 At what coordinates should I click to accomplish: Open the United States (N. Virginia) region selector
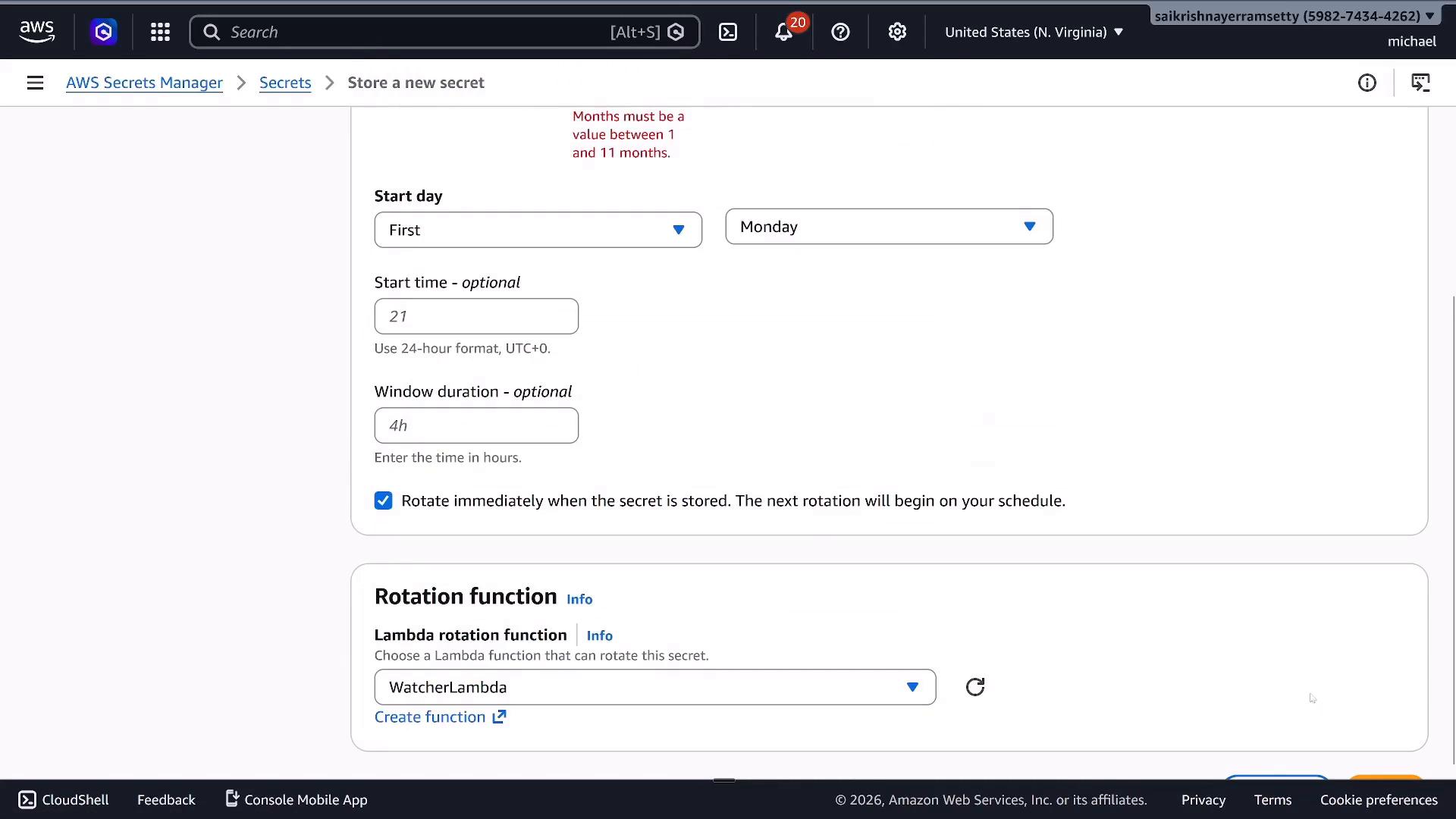(1034, 32)
